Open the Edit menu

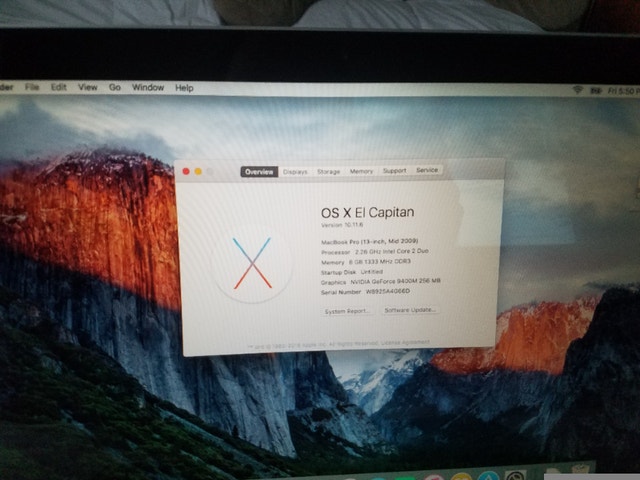tap(59, 87)
